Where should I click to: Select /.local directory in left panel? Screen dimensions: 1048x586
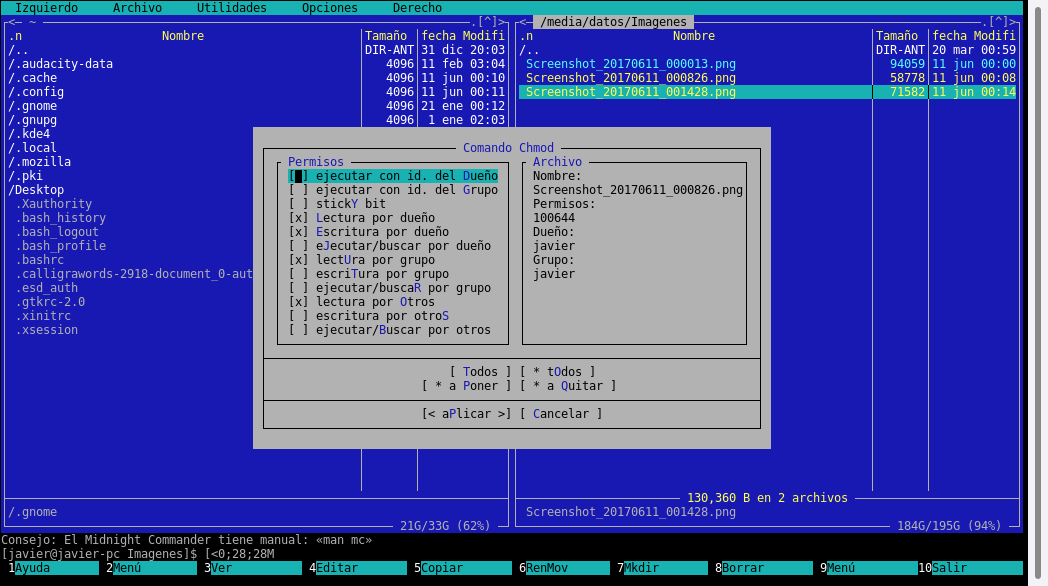point(32,148)
